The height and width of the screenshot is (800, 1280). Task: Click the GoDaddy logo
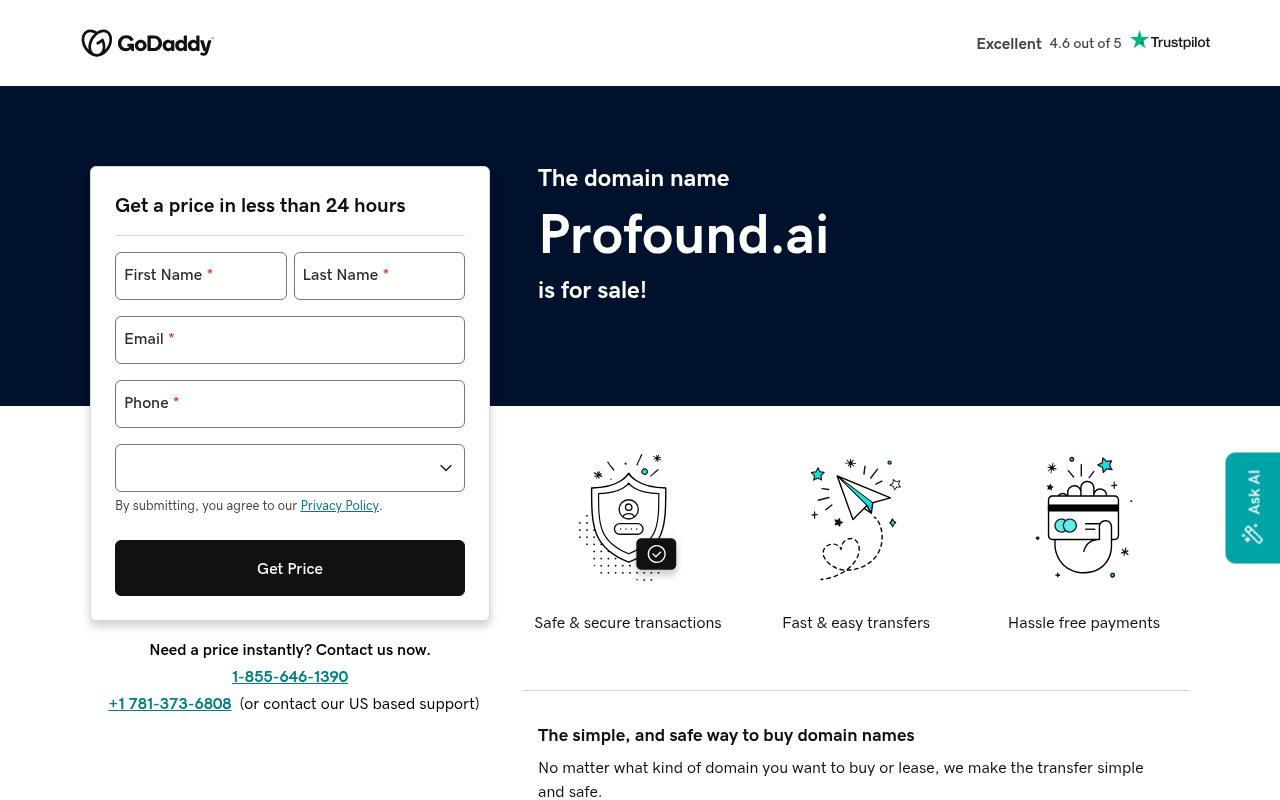tap(147, 41)
